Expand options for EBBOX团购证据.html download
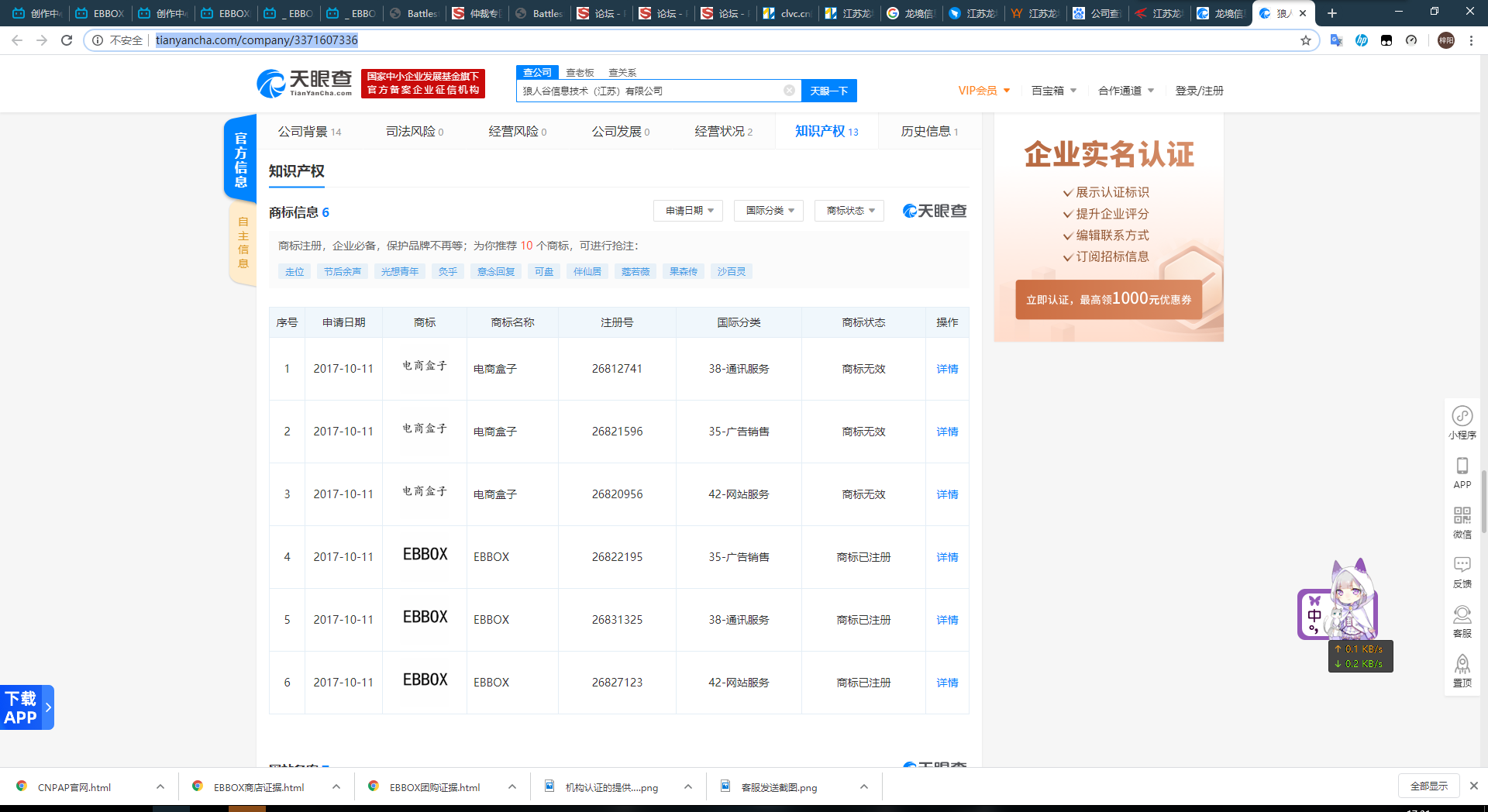 pos(512,787)
